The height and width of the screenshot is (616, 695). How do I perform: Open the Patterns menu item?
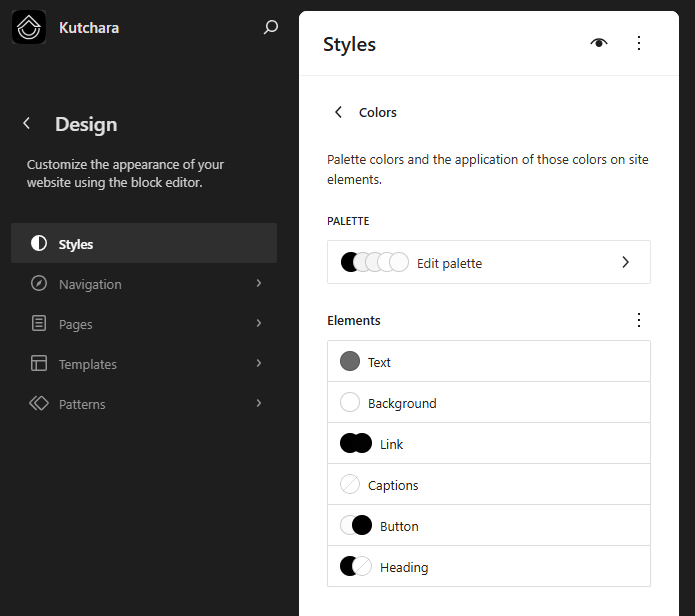click(x=144, y=403)
